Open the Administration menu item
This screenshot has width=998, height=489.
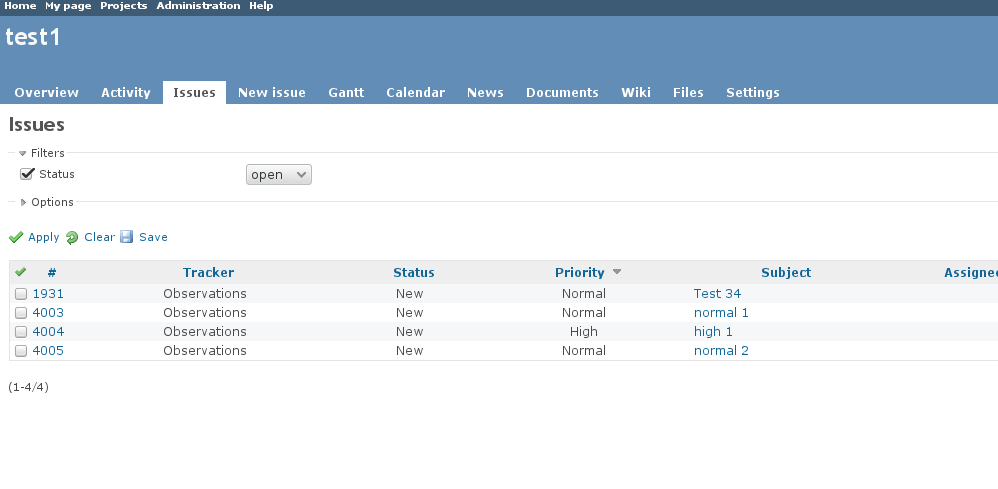(198, 6)
